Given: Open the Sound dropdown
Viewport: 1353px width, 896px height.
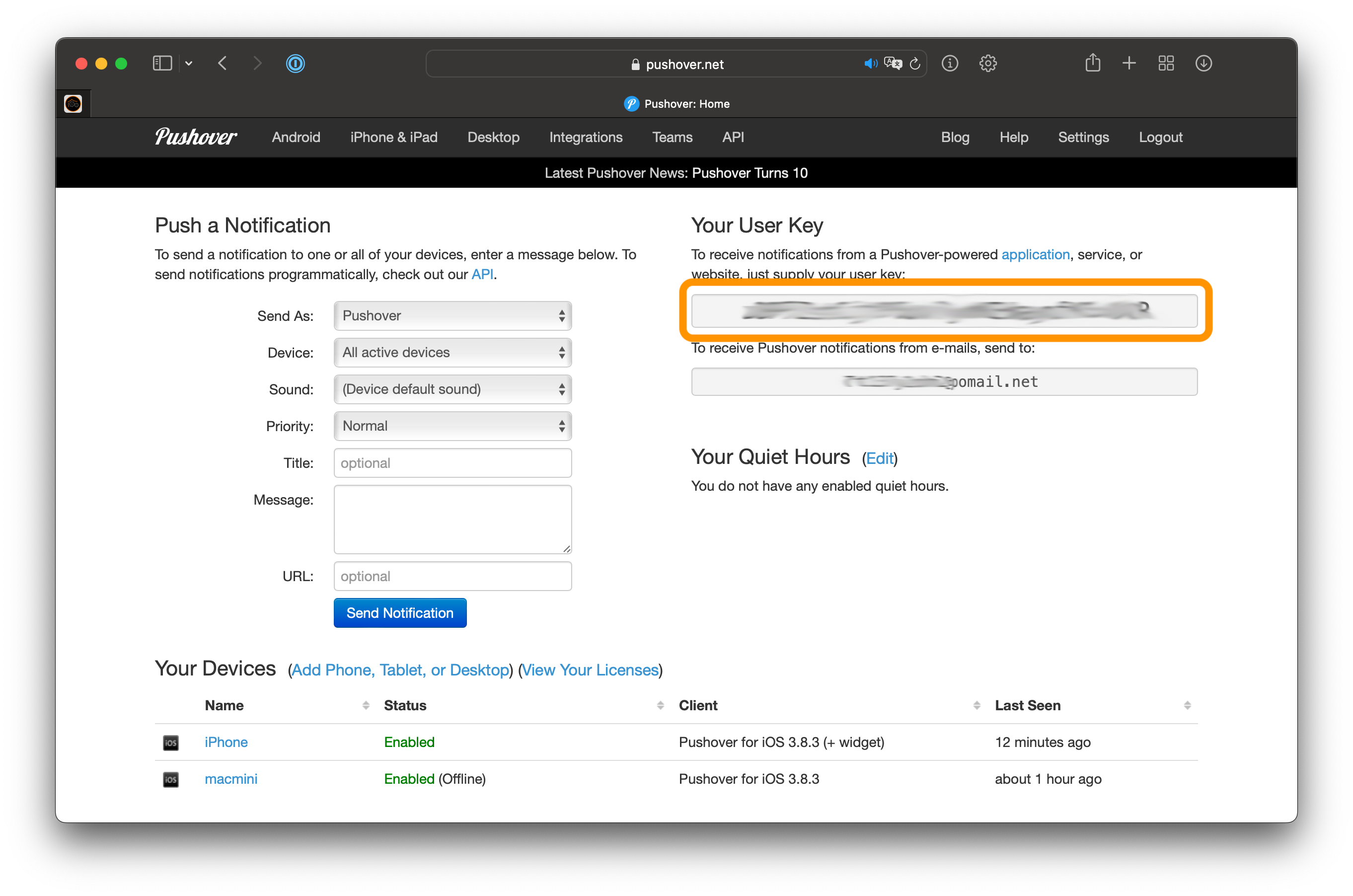Looking at the screenshot, I should [x=452, y=389].
